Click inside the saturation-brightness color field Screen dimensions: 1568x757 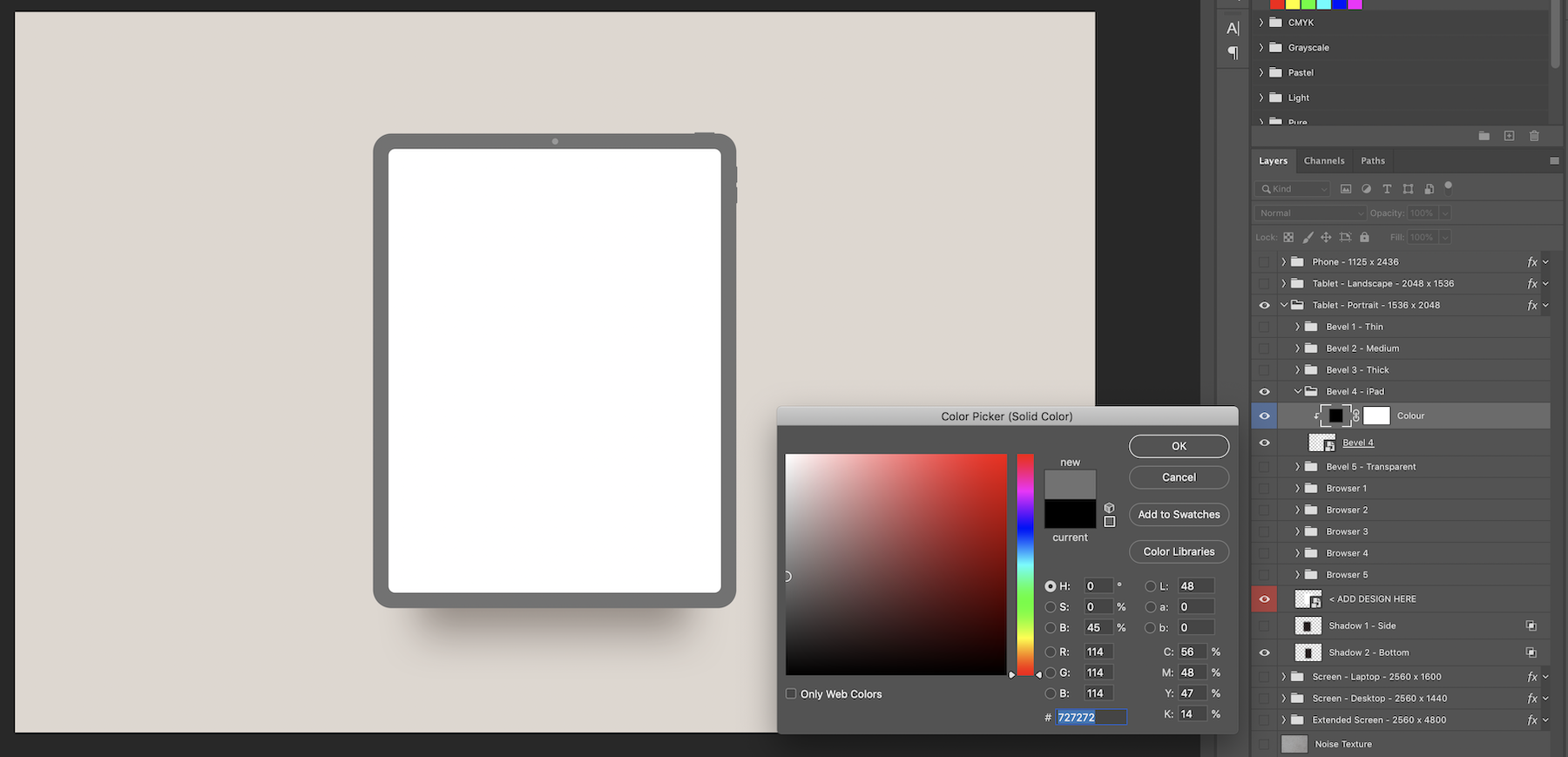pos(896,564)
